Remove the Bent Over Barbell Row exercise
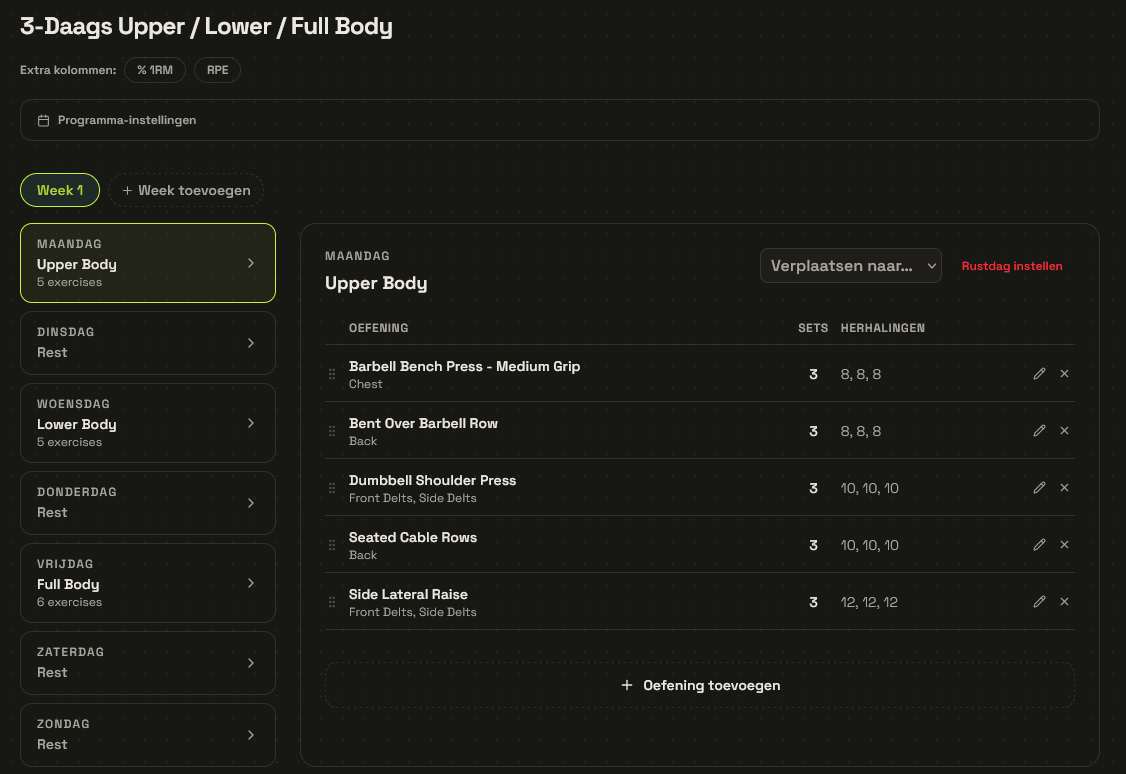The image size is (1126, 774). pos(1064,431)
